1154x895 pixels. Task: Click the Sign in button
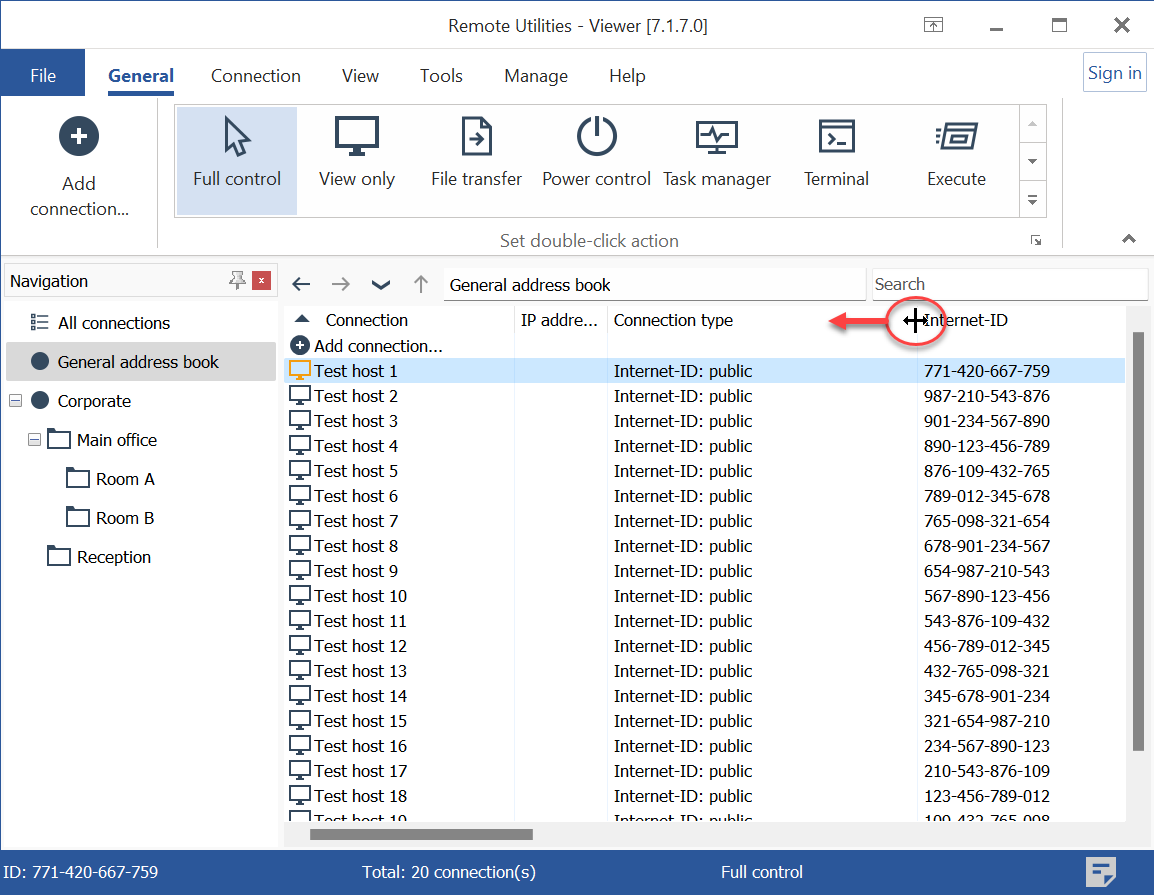click(x=1114, y=73)
